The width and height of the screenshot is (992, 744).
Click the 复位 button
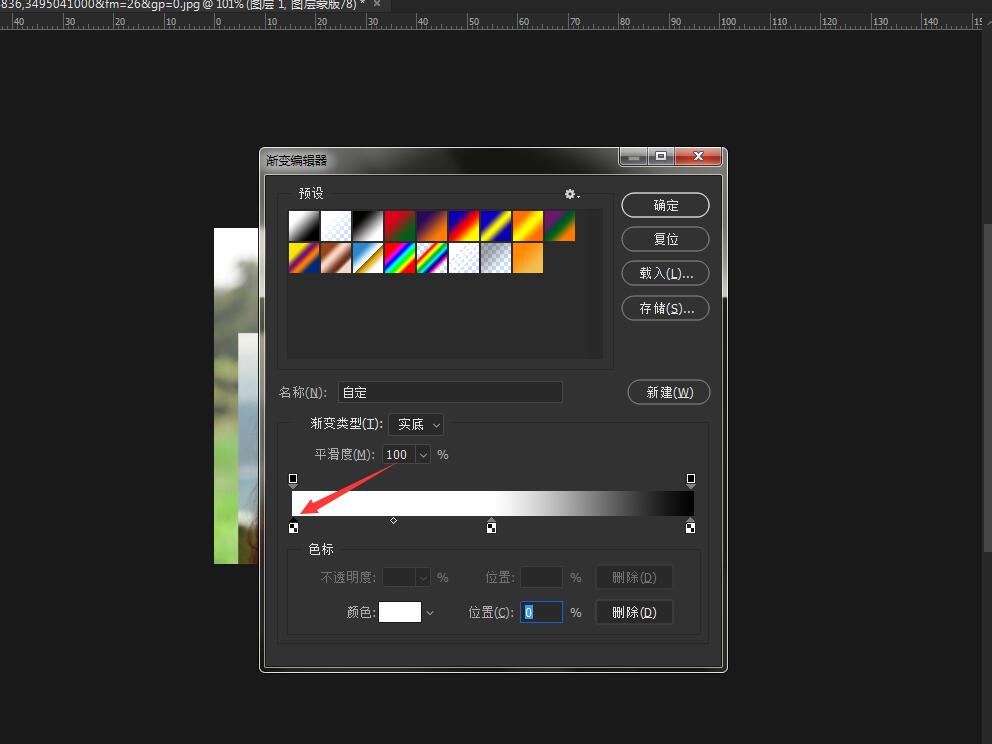pyautogui.click(x=665, y=239)
